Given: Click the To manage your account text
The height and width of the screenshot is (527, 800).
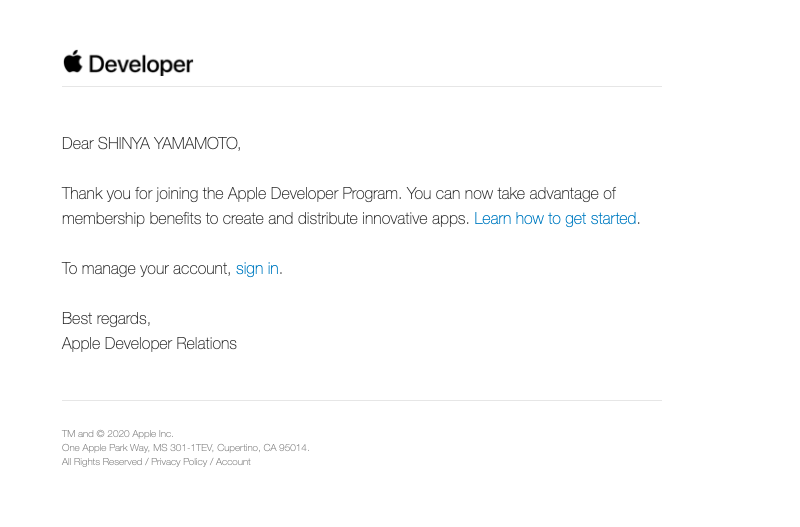Looking at the screenshot, I should click(146, 269).
